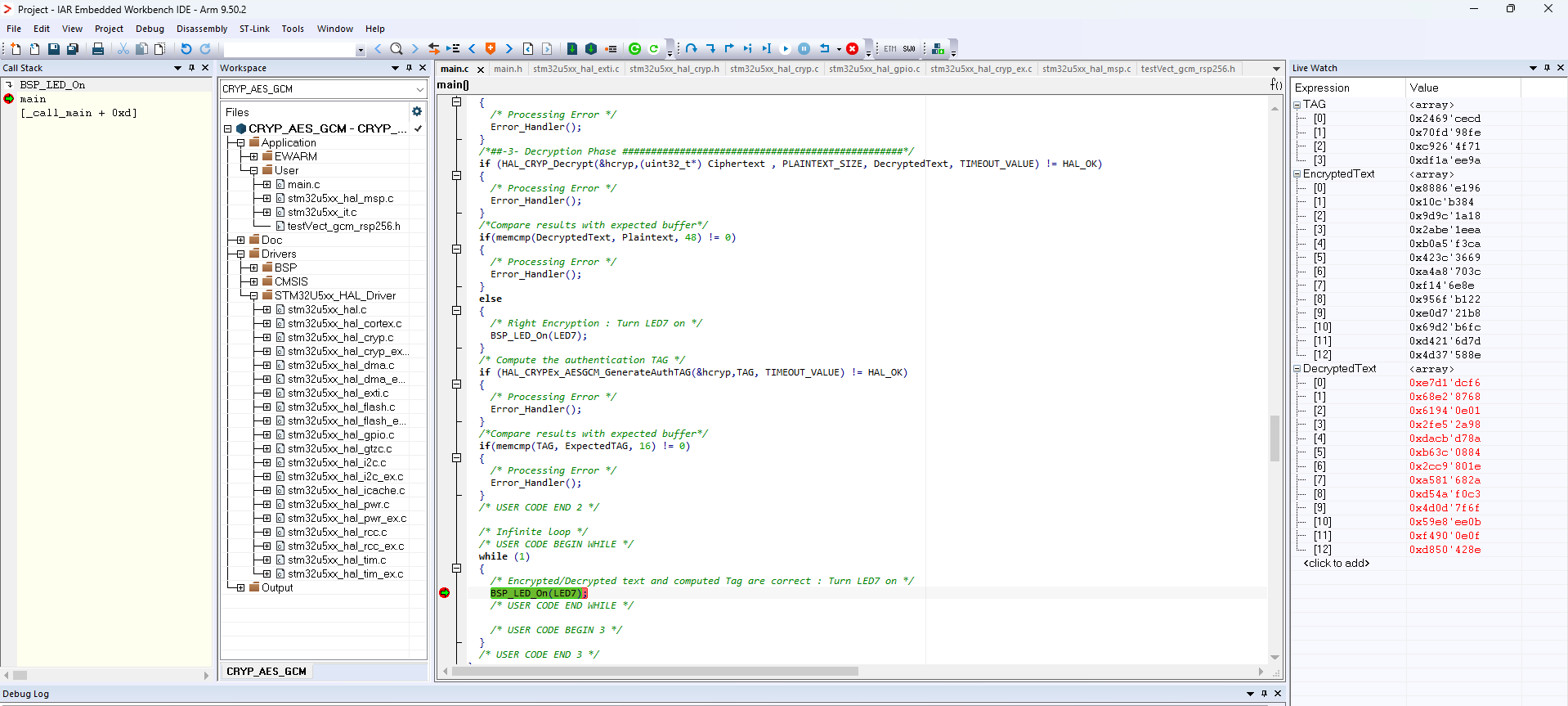
Task: Click the Step Into debug button
Action: [710, 49]
